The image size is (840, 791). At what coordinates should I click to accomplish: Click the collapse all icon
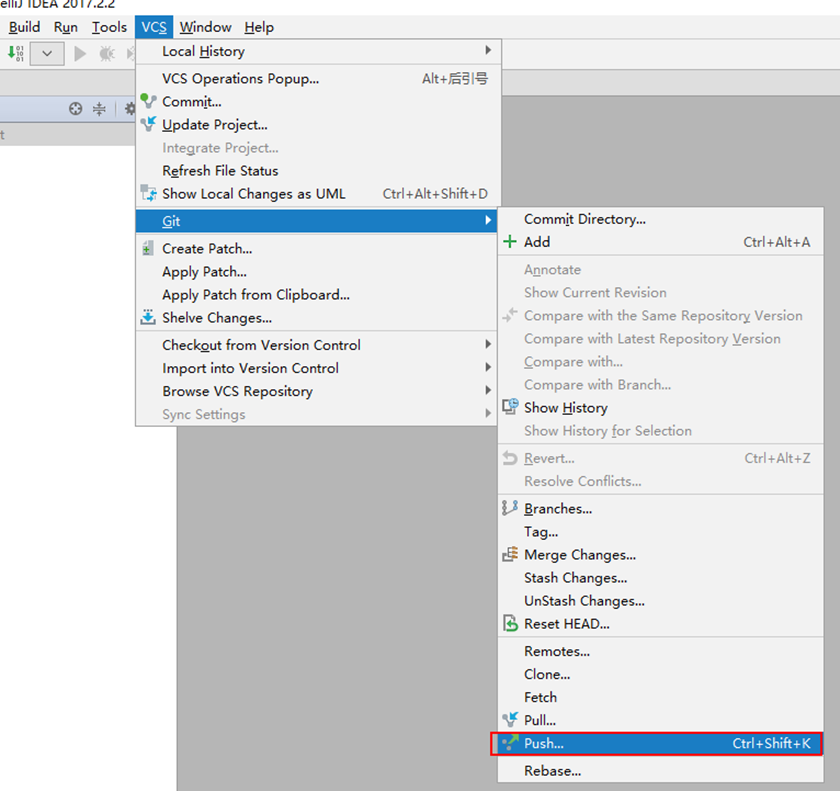(99, 109)
